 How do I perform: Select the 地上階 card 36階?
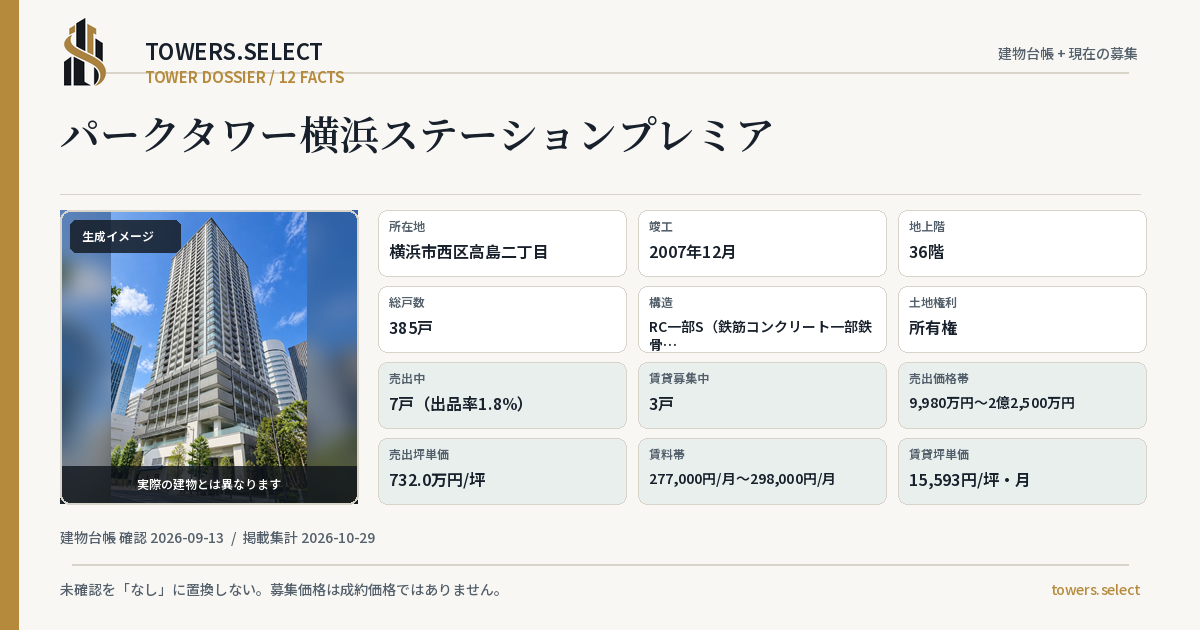pos(1022,243)
